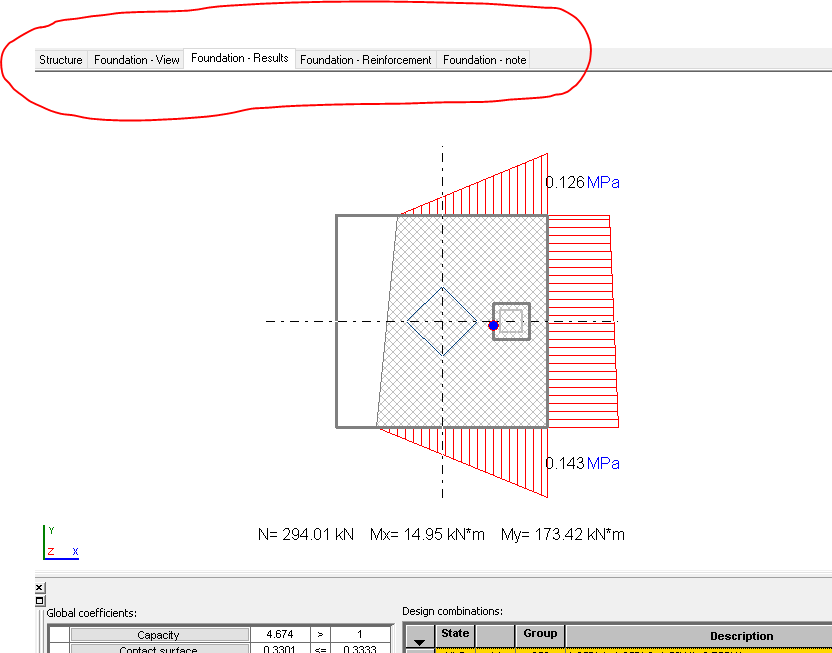832x653 pixels.
Task: Switch to the "Structure" tab
Action: click(x=60, y=59)
